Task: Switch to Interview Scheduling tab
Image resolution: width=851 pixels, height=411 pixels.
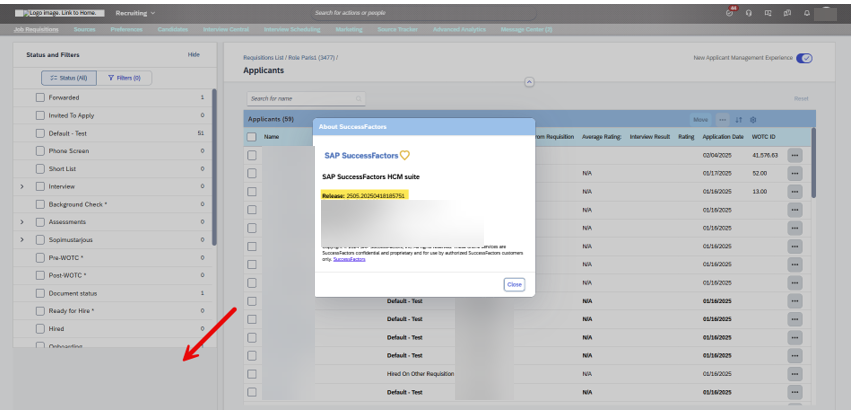Action: (292, 29)
